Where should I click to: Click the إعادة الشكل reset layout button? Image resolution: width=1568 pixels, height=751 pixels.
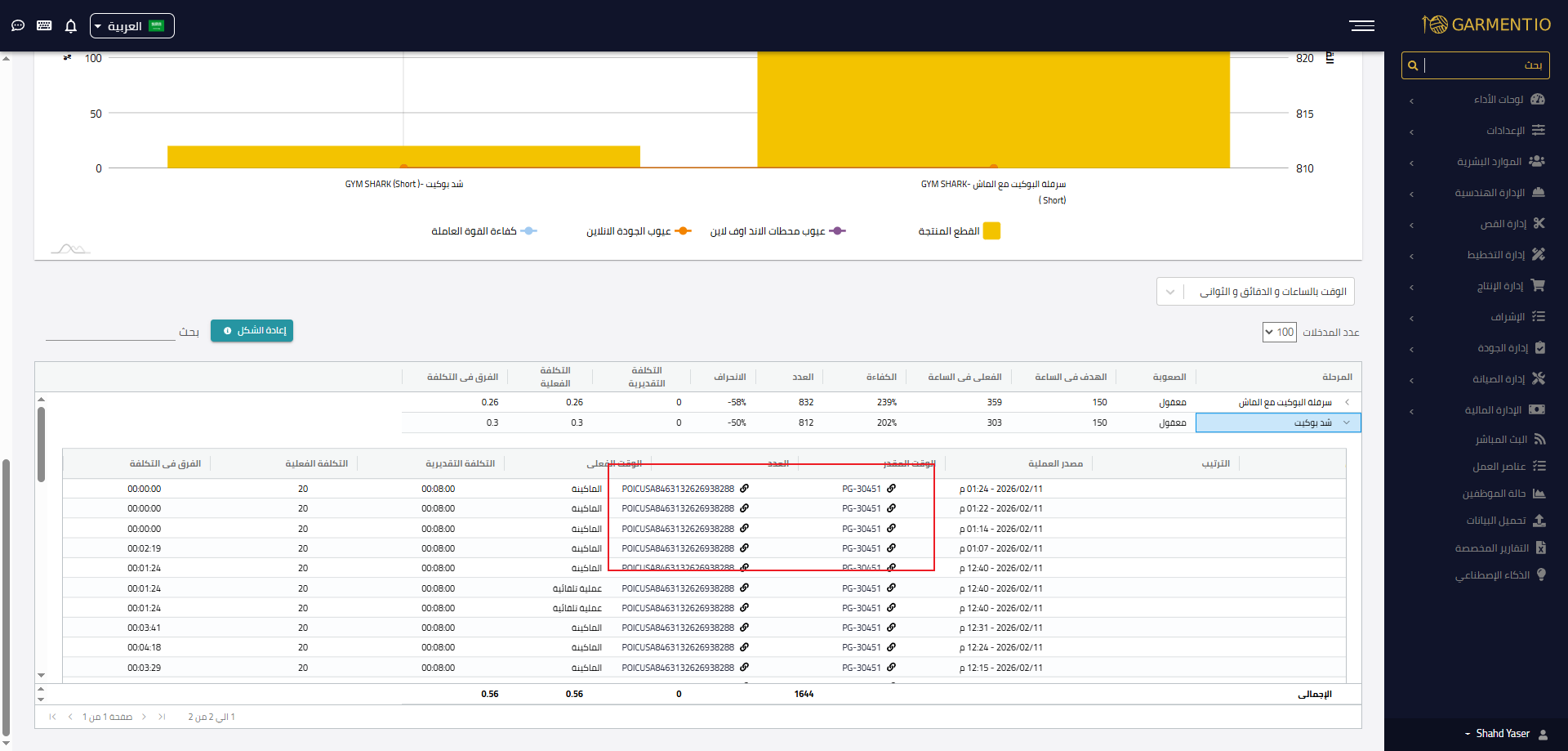click(252, 331)
